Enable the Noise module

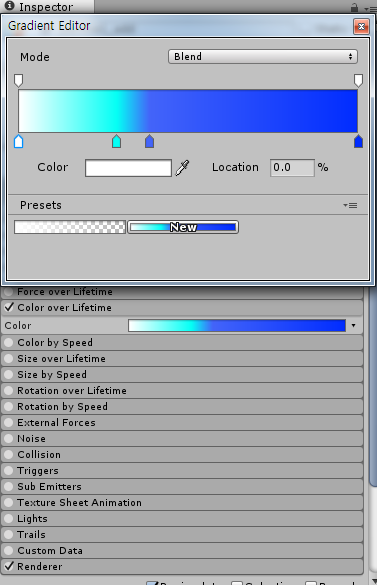pos(9,439)
